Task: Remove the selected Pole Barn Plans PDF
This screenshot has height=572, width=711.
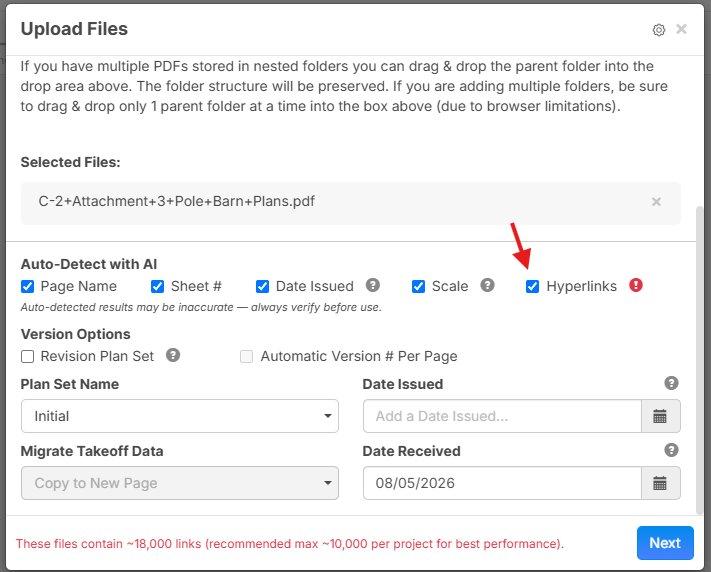Action: pyautogui.click(x=656, y=202)
